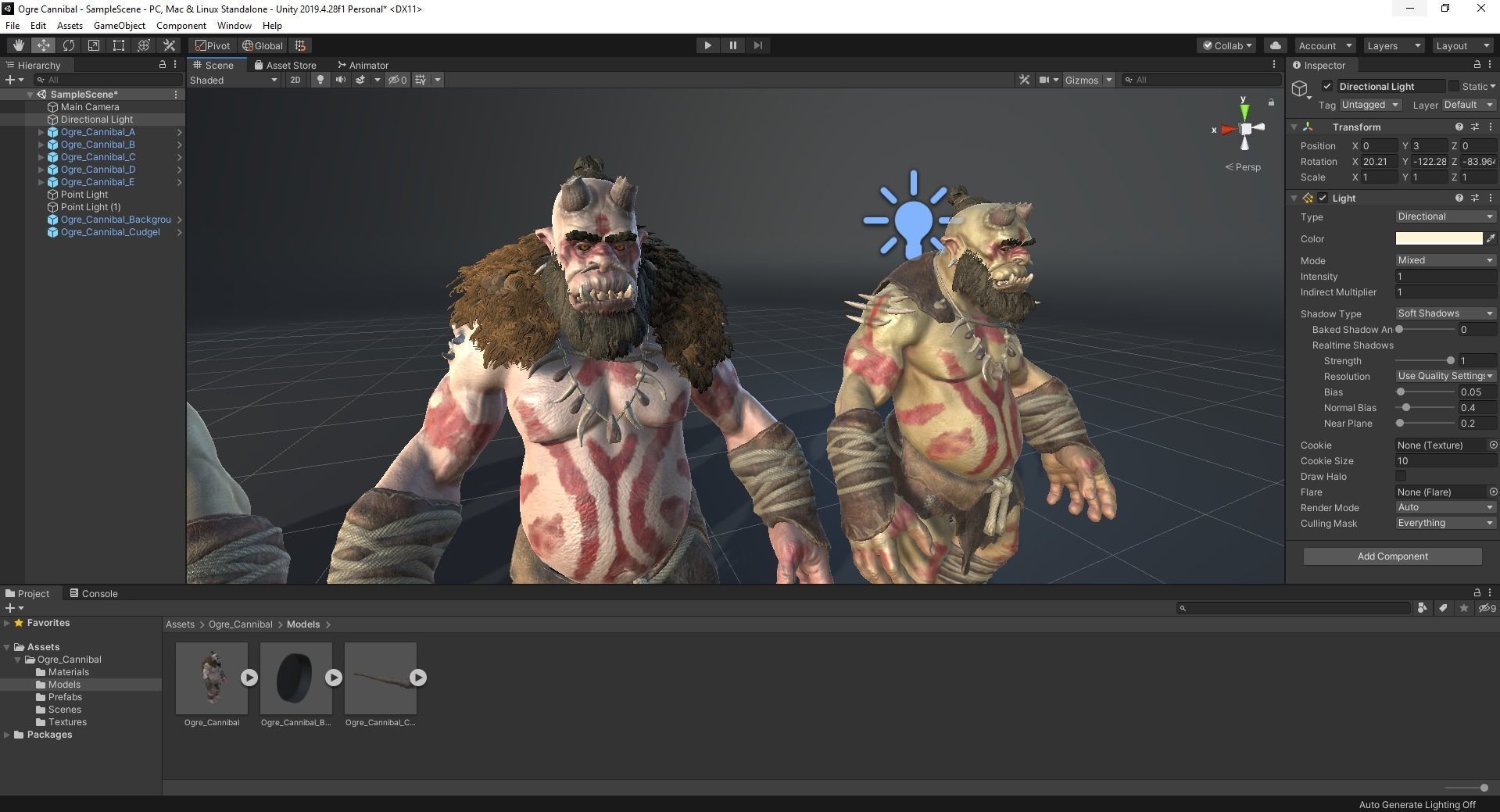This screenshot has width=1500, height=812.
Task: Open Light component help icon
Action: (1459, 198)
